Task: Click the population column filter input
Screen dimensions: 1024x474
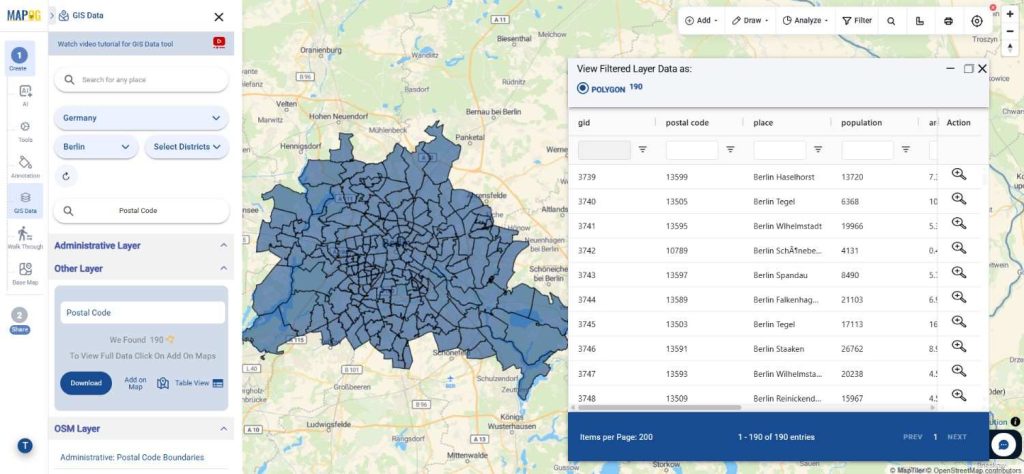Action: (x=867, y=150)
